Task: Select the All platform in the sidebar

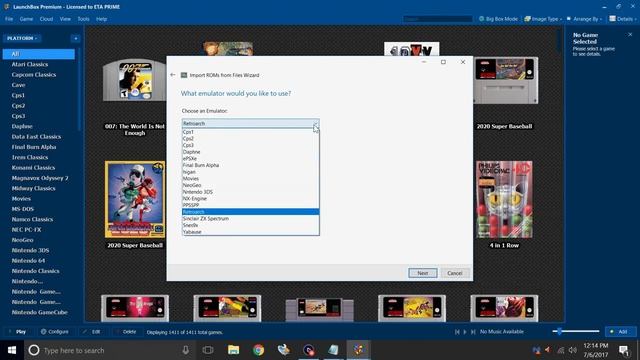Action: pos(39,54)
